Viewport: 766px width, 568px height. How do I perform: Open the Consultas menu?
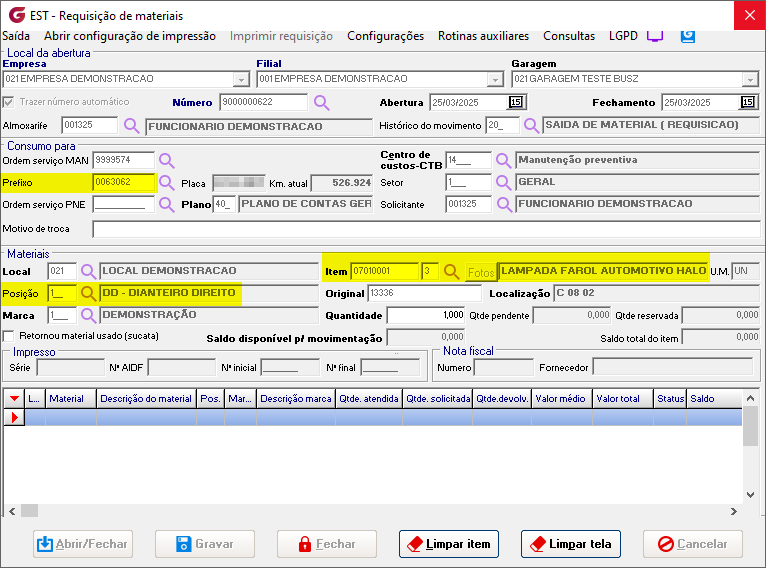click(569, 36)
